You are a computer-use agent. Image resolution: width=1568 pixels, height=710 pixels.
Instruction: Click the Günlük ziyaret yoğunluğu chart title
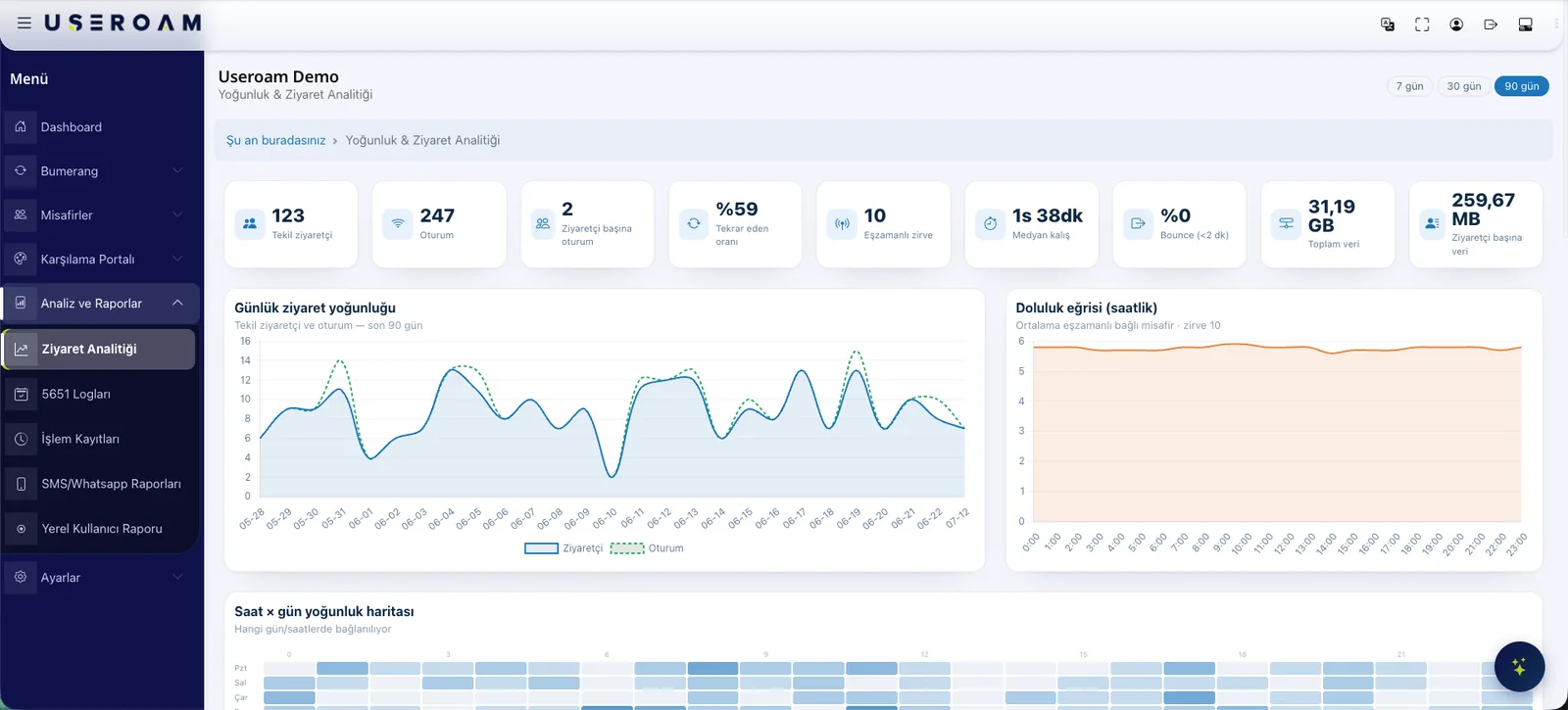click(315, 308)
